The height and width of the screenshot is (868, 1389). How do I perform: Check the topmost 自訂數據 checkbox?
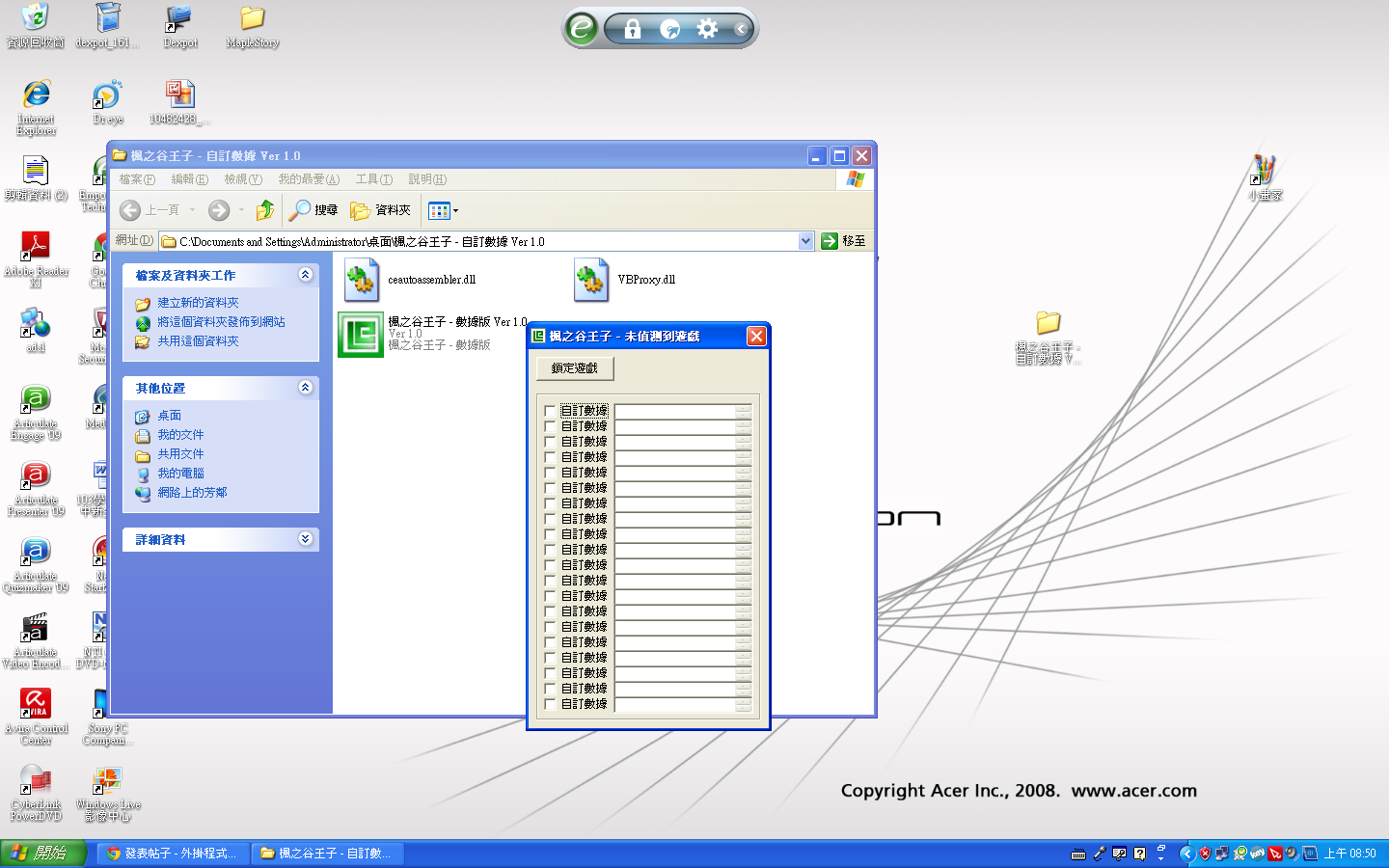[x=550, y=411]
